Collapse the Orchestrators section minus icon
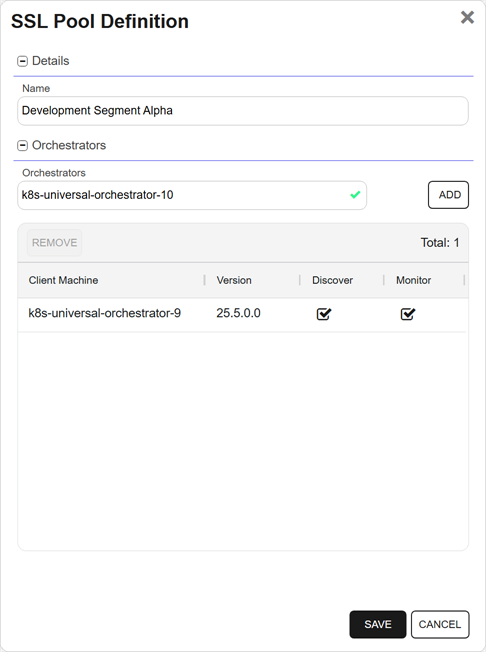This screenshot has width=486, height=652. (x=22, y=146)
